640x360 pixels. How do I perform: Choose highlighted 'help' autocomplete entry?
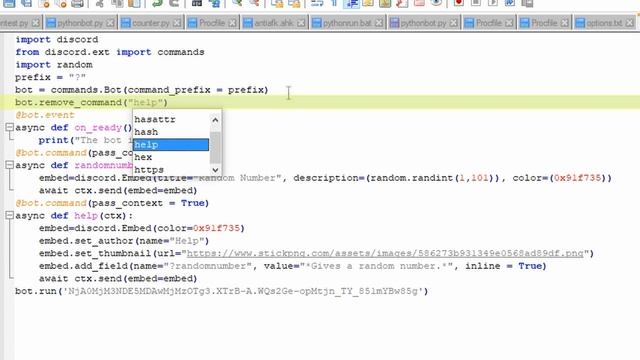tap(171, 144)
